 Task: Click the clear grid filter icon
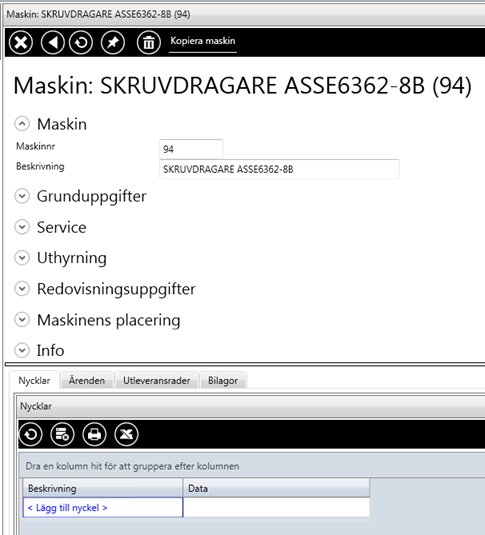[x=62, y=434]
